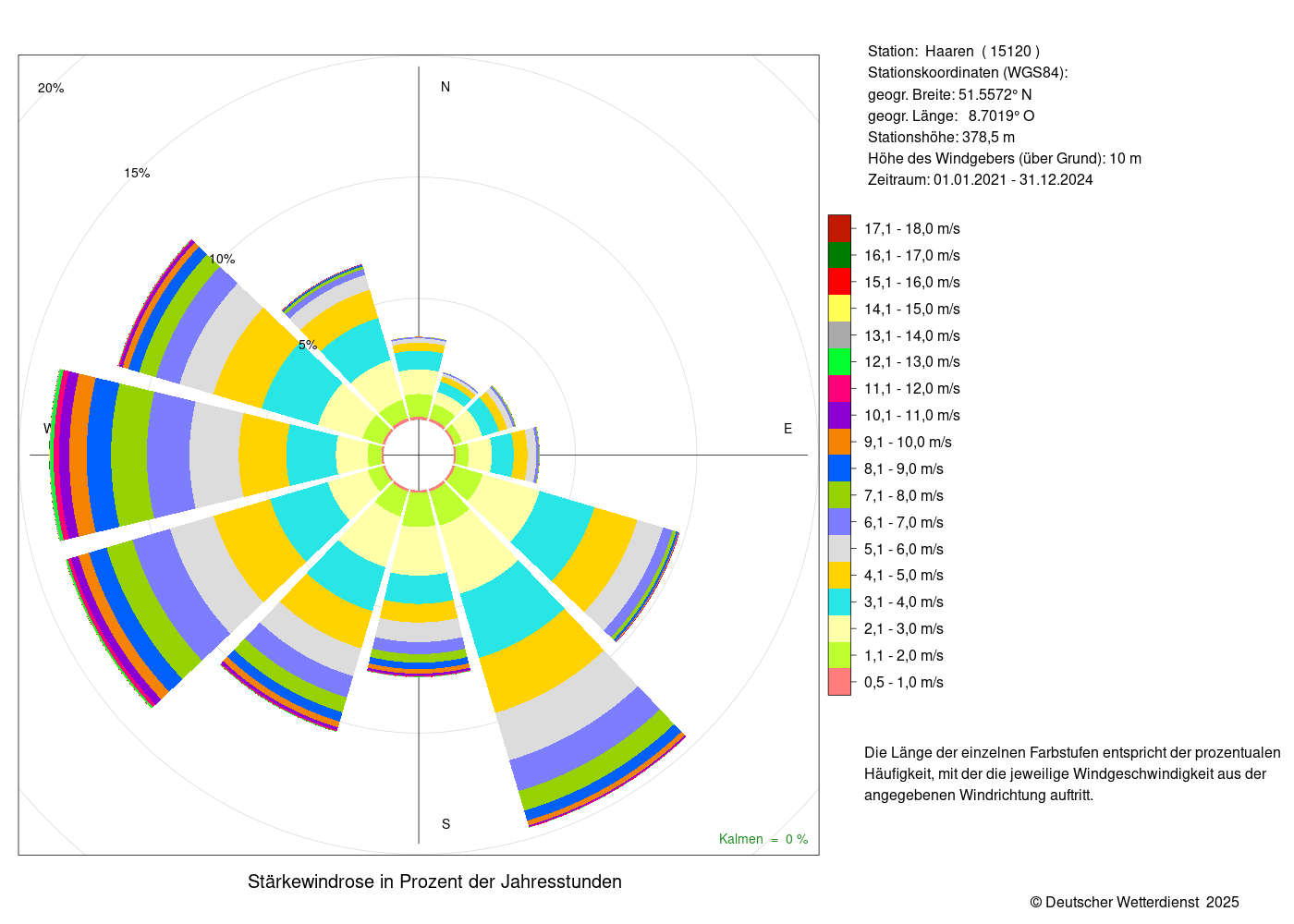The width and height of the screenshot is (1294, 924).
Task: Select the 1,1 - 2,0 m/s lime swatch
Action: point(839,655)
